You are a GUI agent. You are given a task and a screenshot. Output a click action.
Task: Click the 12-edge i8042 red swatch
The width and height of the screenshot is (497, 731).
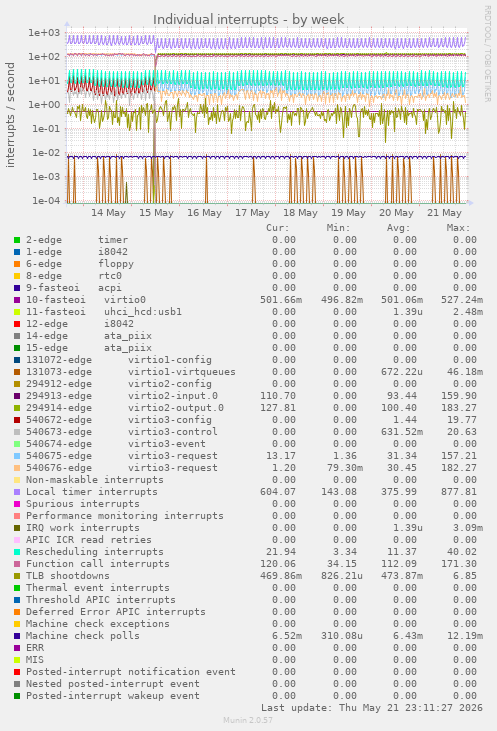point(17,324)
